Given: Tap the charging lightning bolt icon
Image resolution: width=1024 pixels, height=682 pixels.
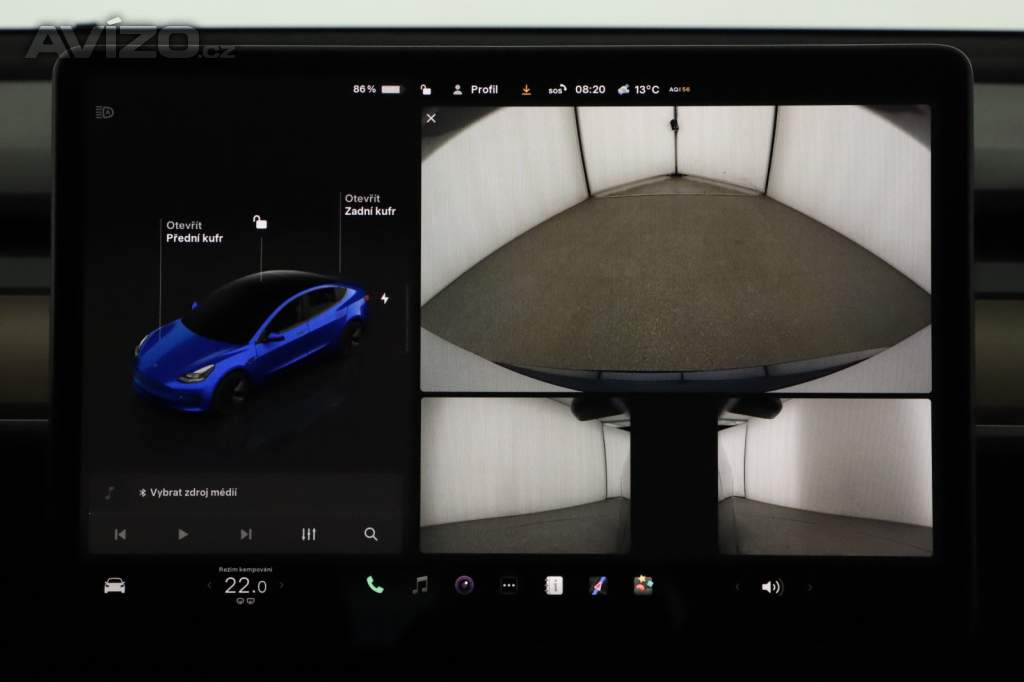Looking at the screenshot, I should click(x=385, y=298).
